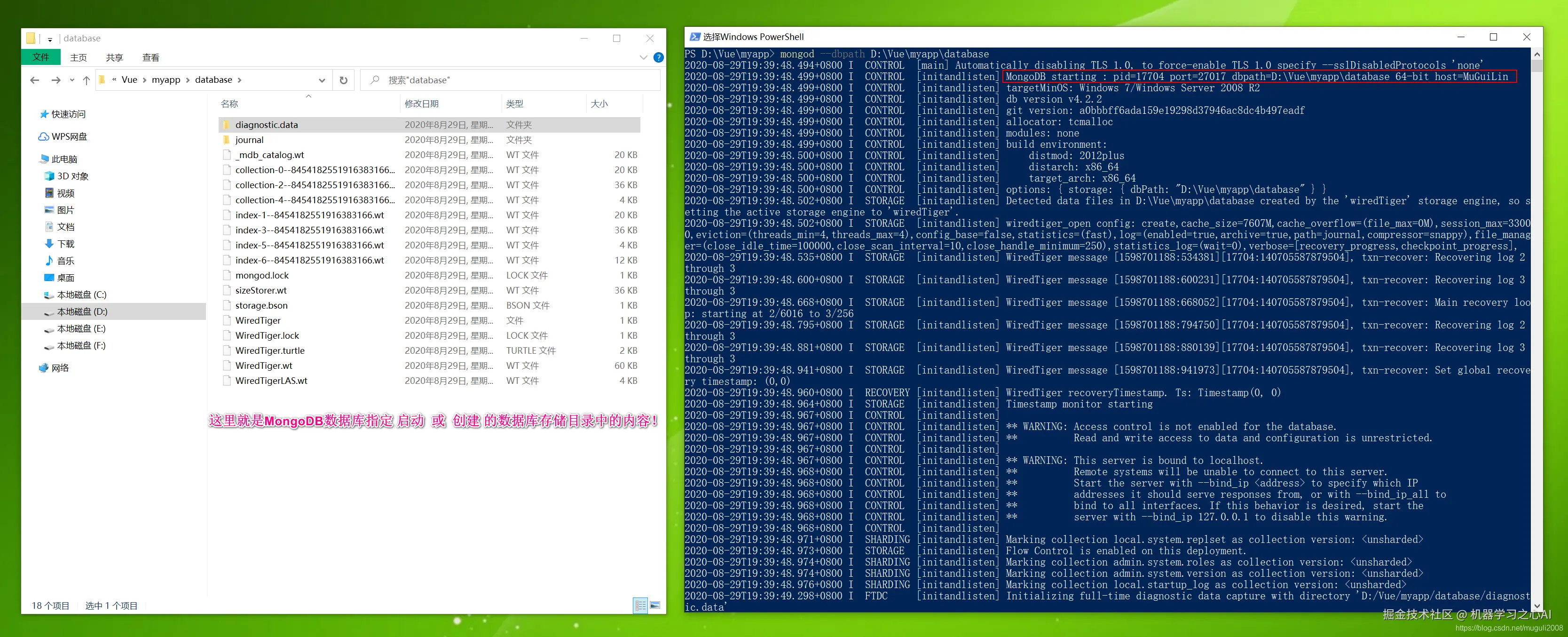Open the recent locations dropdown arrow
1568x637 pixels.
pyautogui.click(x=72, y=80)
